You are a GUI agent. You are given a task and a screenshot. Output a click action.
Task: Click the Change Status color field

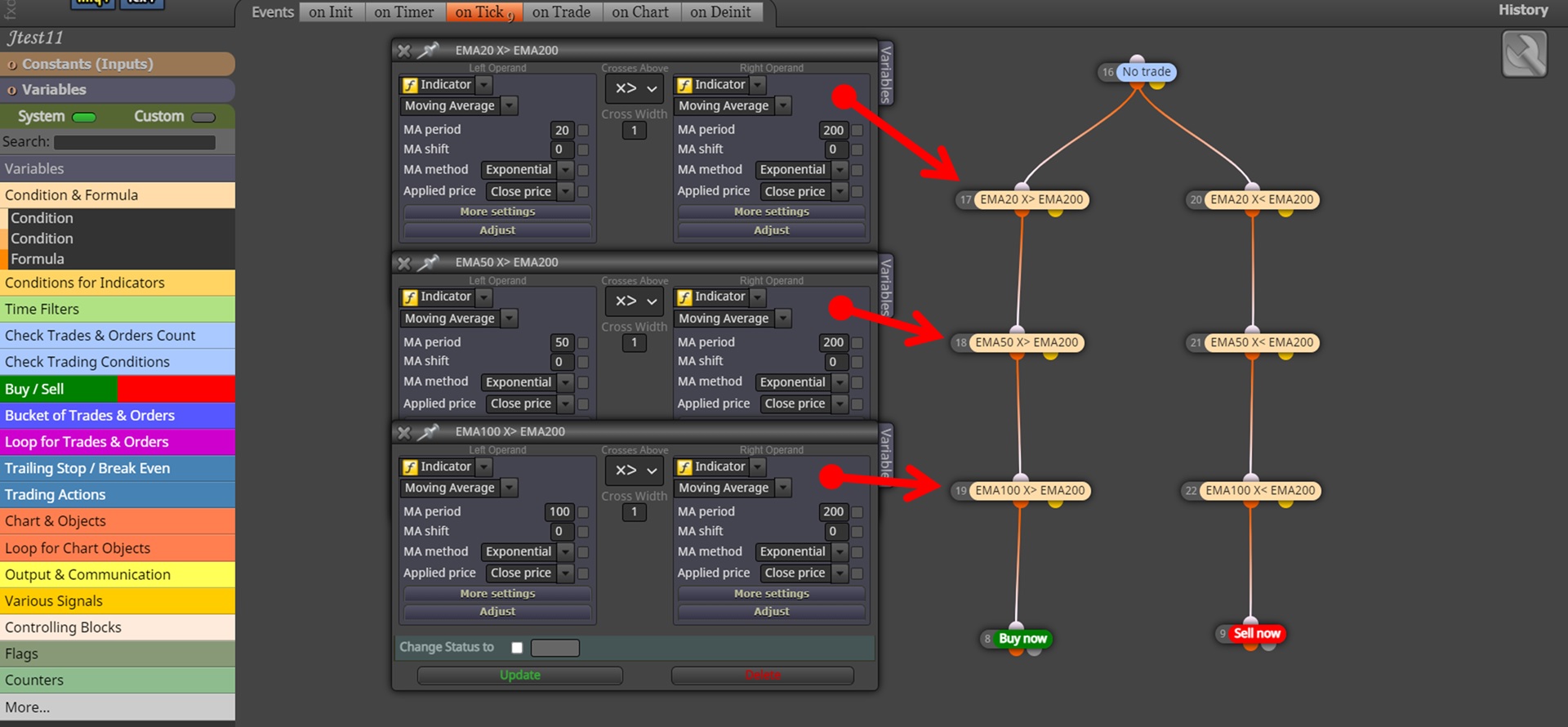point(555,648)
